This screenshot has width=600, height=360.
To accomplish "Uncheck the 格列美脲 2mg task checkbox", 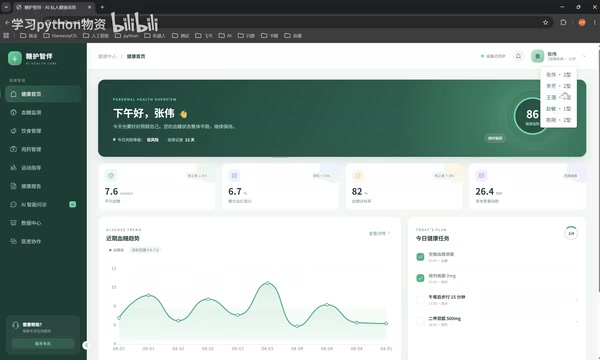I will pos(420,278).
